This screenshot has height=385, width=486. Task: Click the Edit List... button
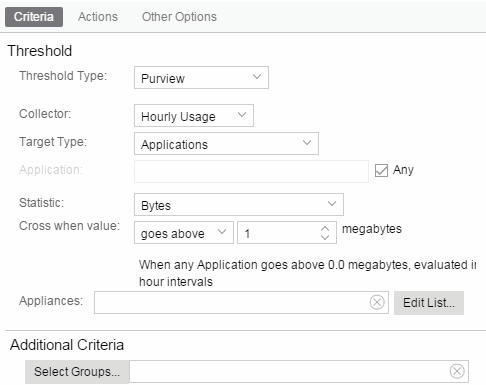(x=429, y=303)
